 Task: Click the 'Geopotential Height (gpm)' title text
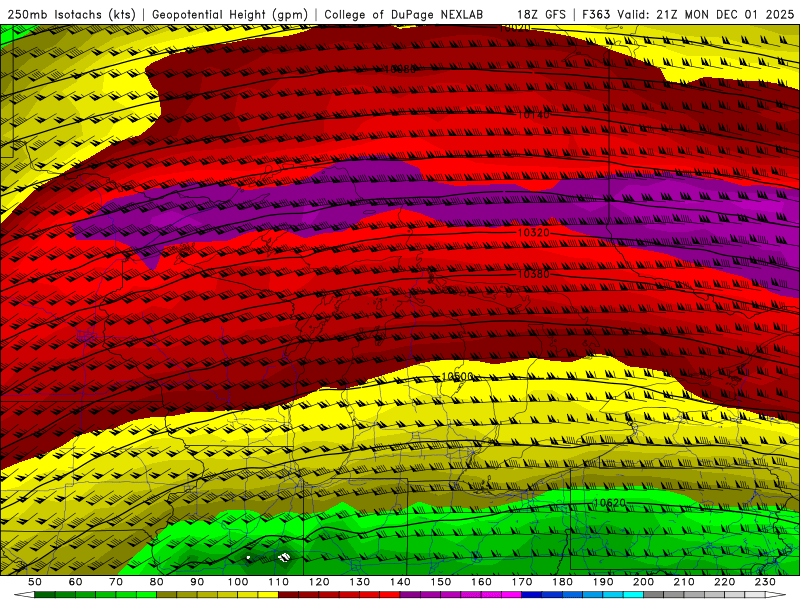pos(230,14)
